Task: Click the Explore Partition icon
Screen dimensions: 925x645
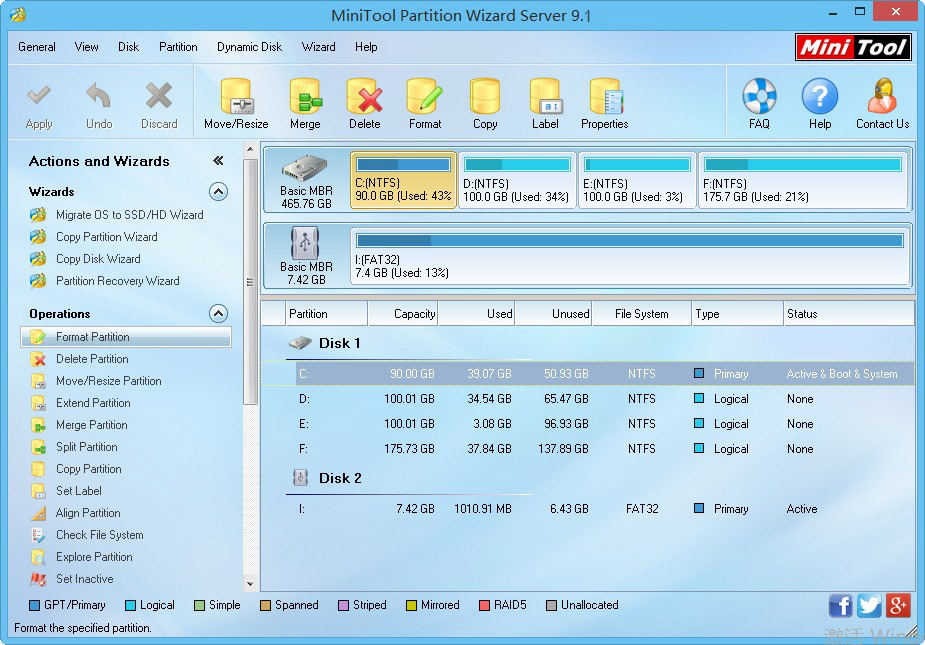Action: [38, 557]
